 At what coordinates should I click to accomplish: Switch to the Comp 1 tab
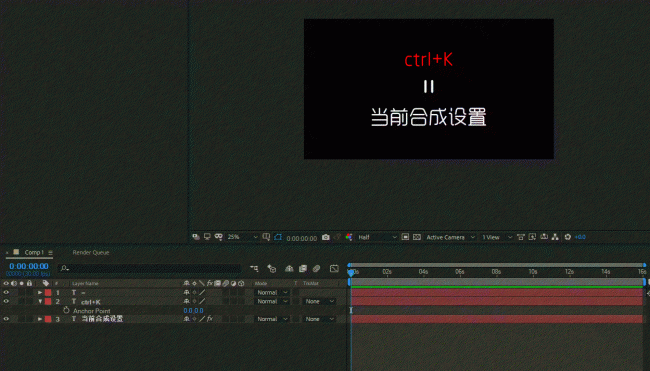tap(34, 252)
